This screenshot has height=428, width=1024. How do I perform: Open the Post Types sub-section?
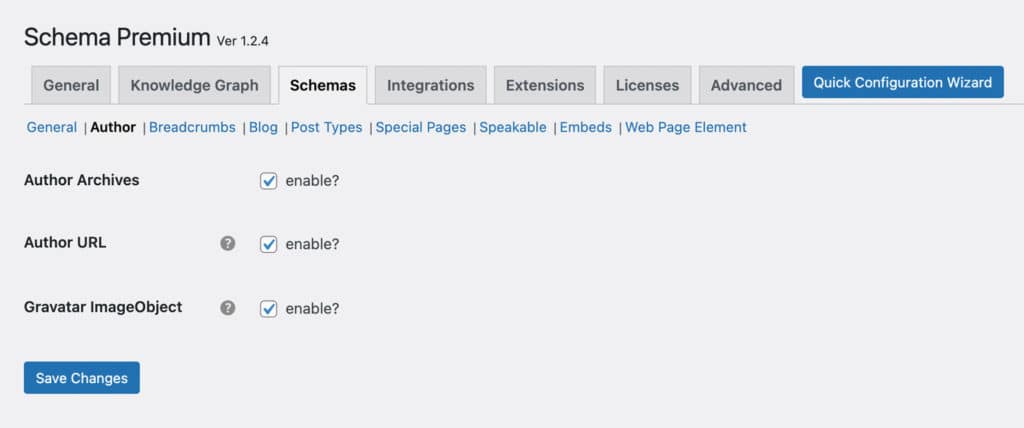(x=327, y=127)
